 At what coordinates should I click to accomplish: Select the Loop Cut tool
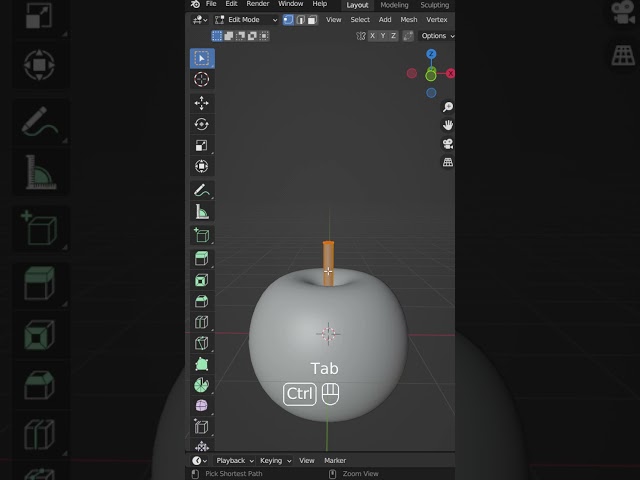coord(202,322)
